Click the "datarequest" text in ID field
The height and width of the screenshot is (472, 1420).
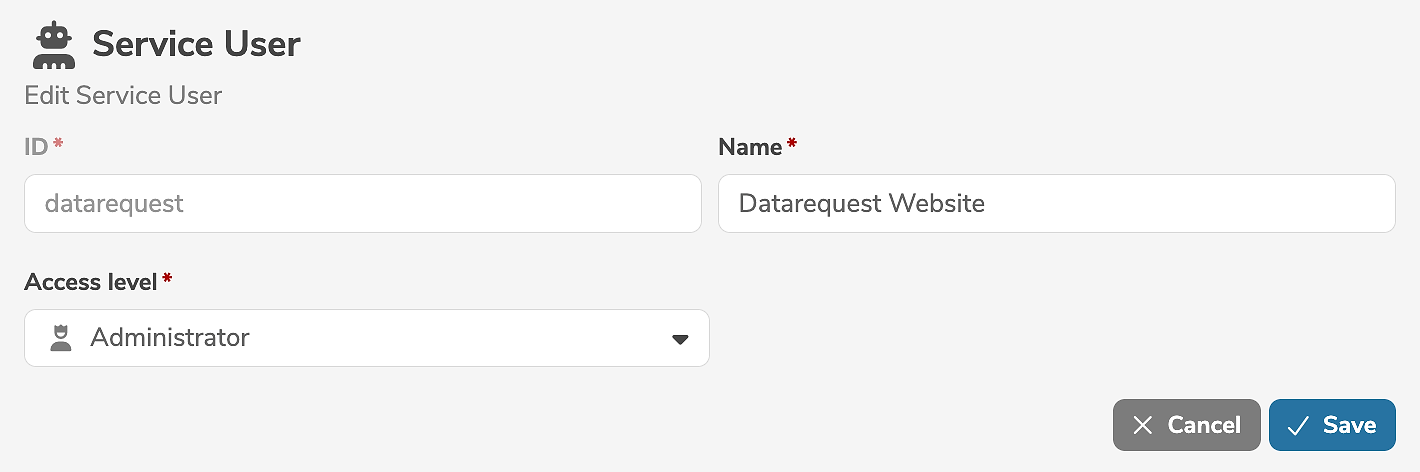pos(115,204)
